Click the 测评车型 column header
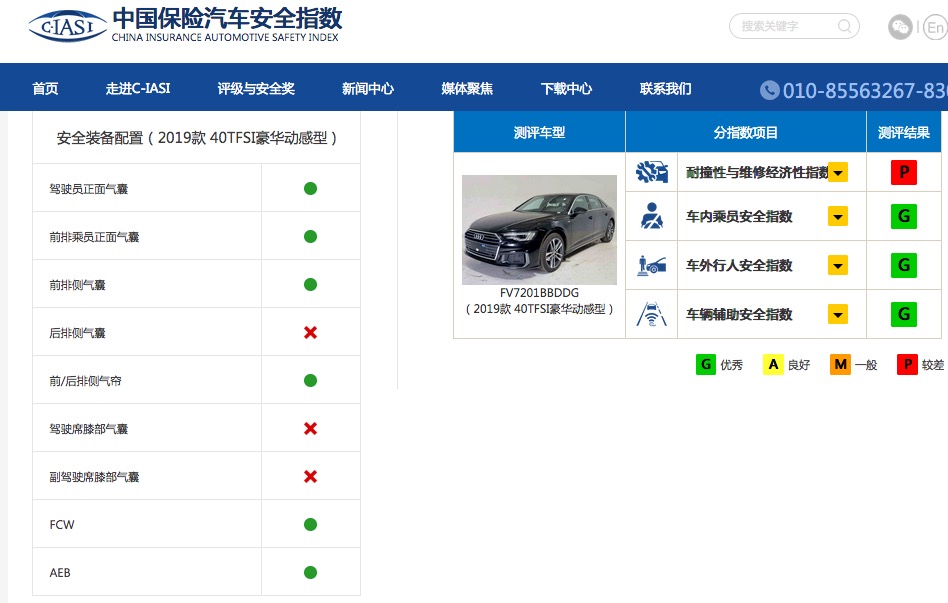 click(539, 132)
